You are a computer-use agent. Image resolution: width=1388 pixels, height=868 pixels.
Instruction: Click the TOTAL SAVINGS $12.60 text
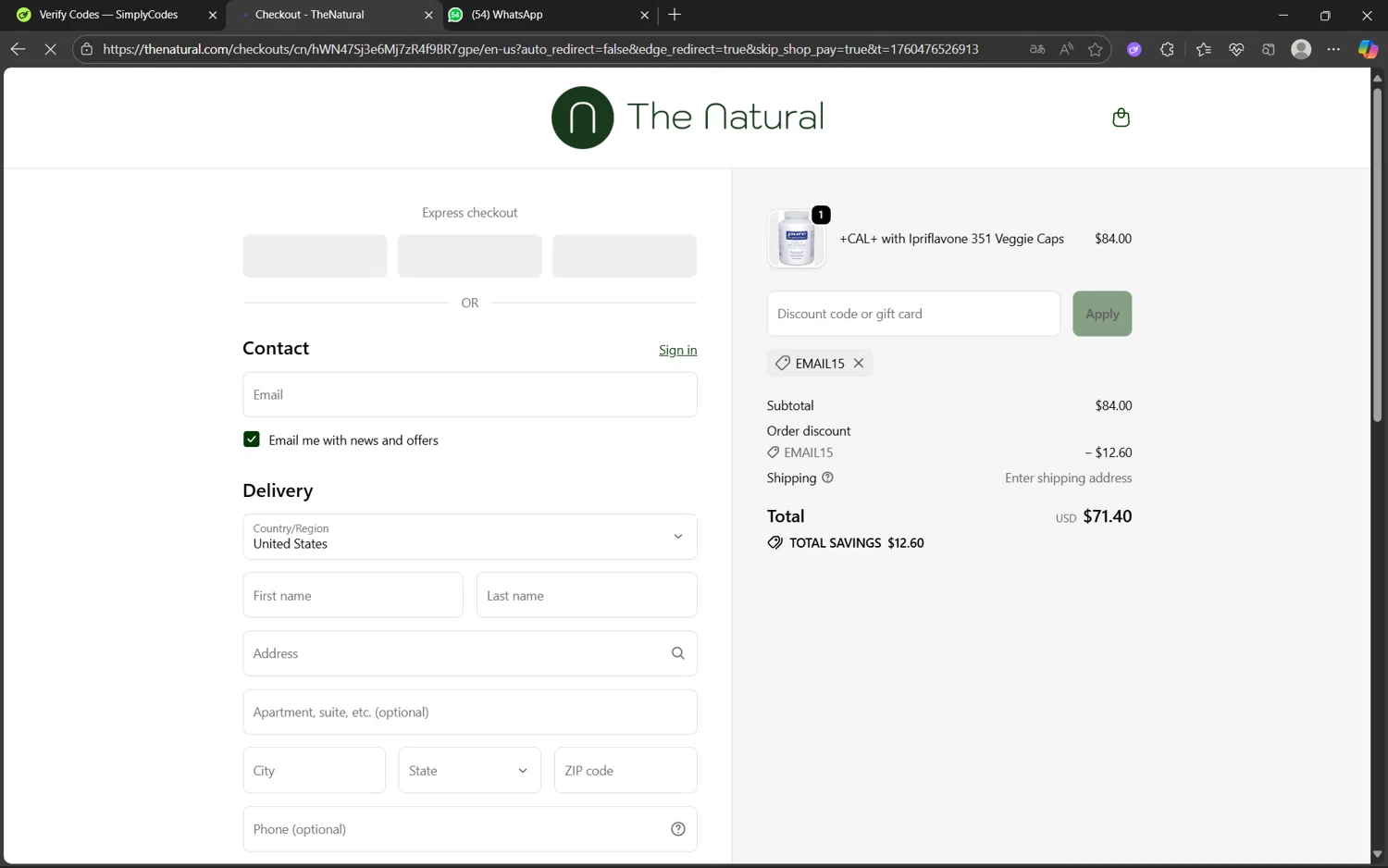pos(856,543)
